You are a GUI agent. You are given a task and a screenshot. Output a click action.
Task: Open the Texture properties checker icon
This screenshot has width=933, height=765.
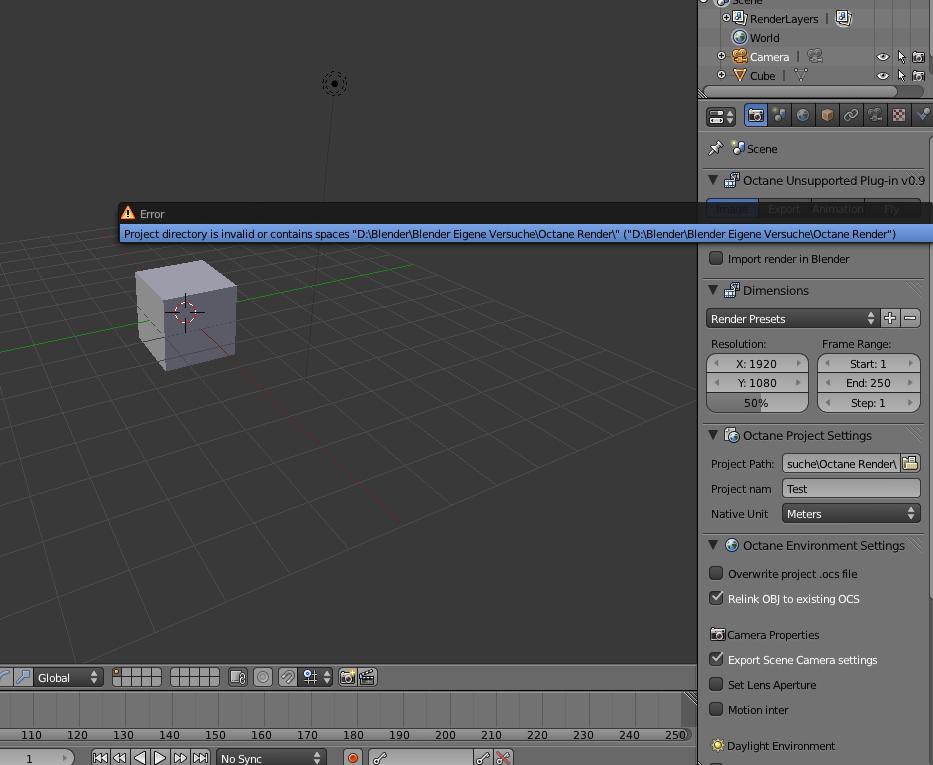pyautogui.click(x=898, y=115)
